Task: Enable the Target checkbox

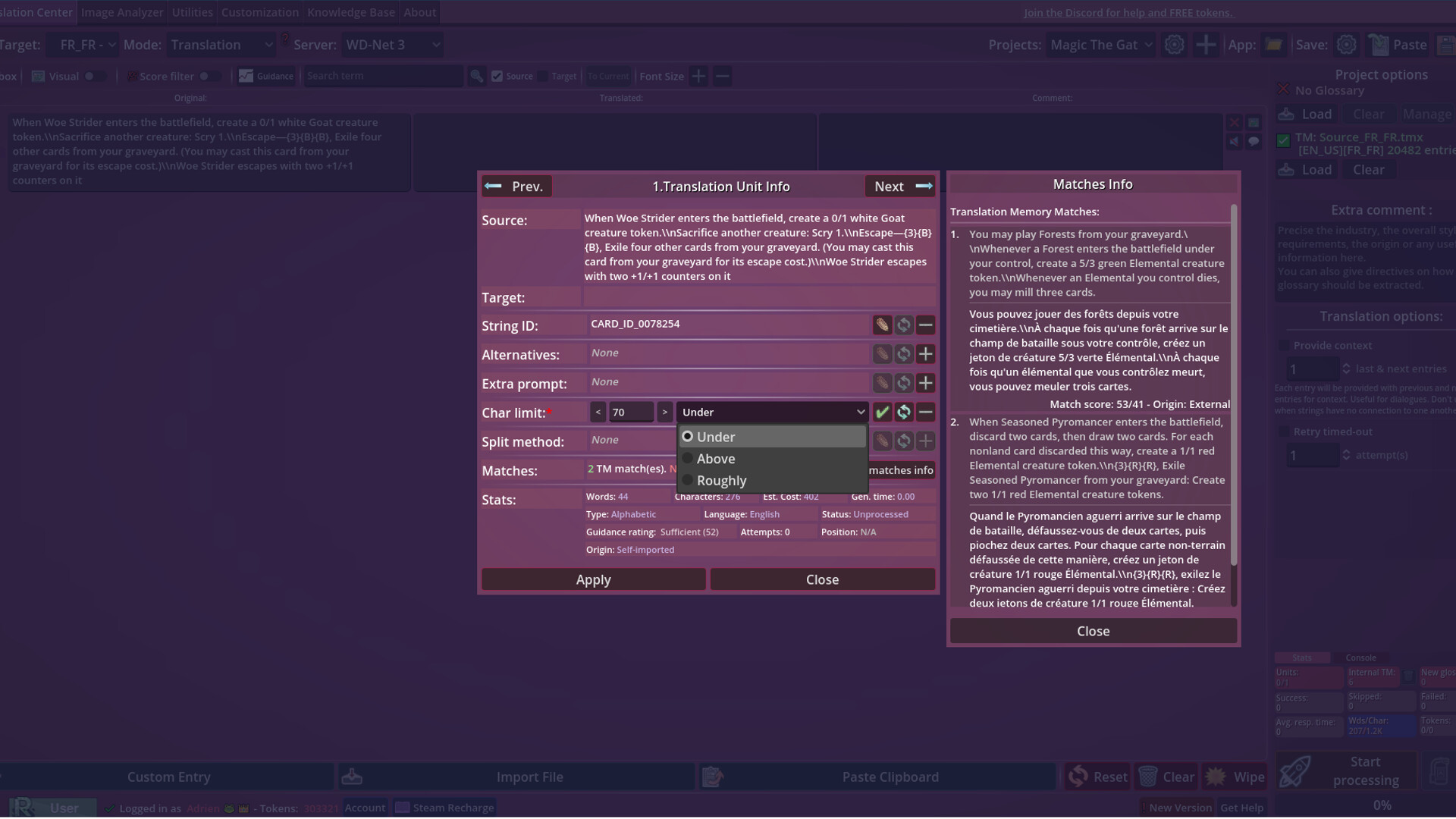Action: pyautogui.click(x=543, y=76)
